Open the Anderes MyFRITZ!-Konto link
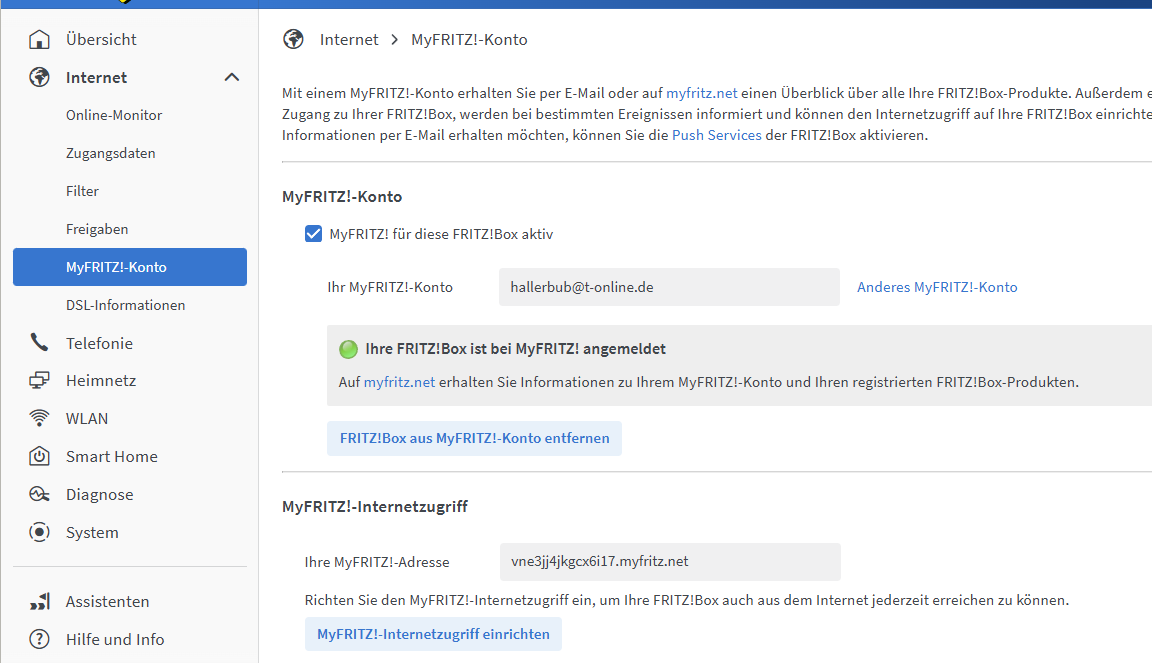This screenshot has height=663, width=1152. pyautogui.click(x=937, y=287)
